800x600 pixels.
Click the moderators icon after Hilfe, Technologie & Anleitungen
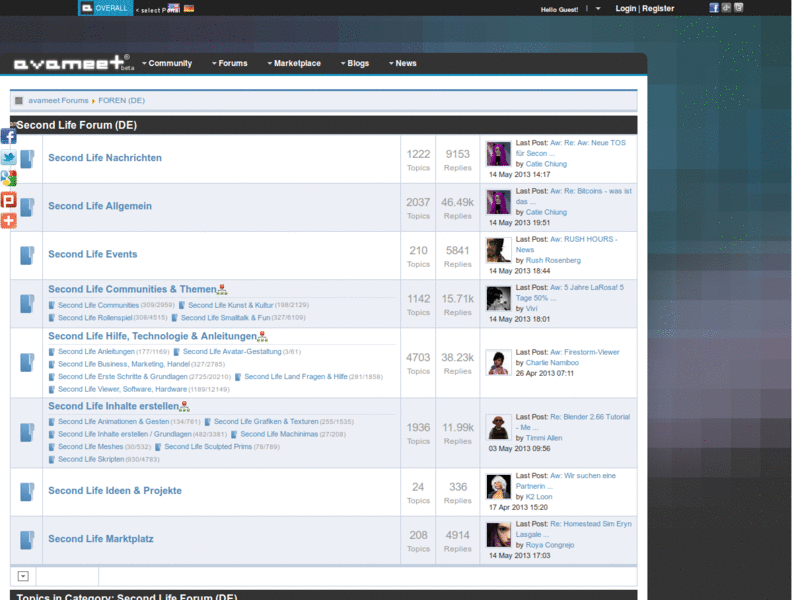point(262,337)
